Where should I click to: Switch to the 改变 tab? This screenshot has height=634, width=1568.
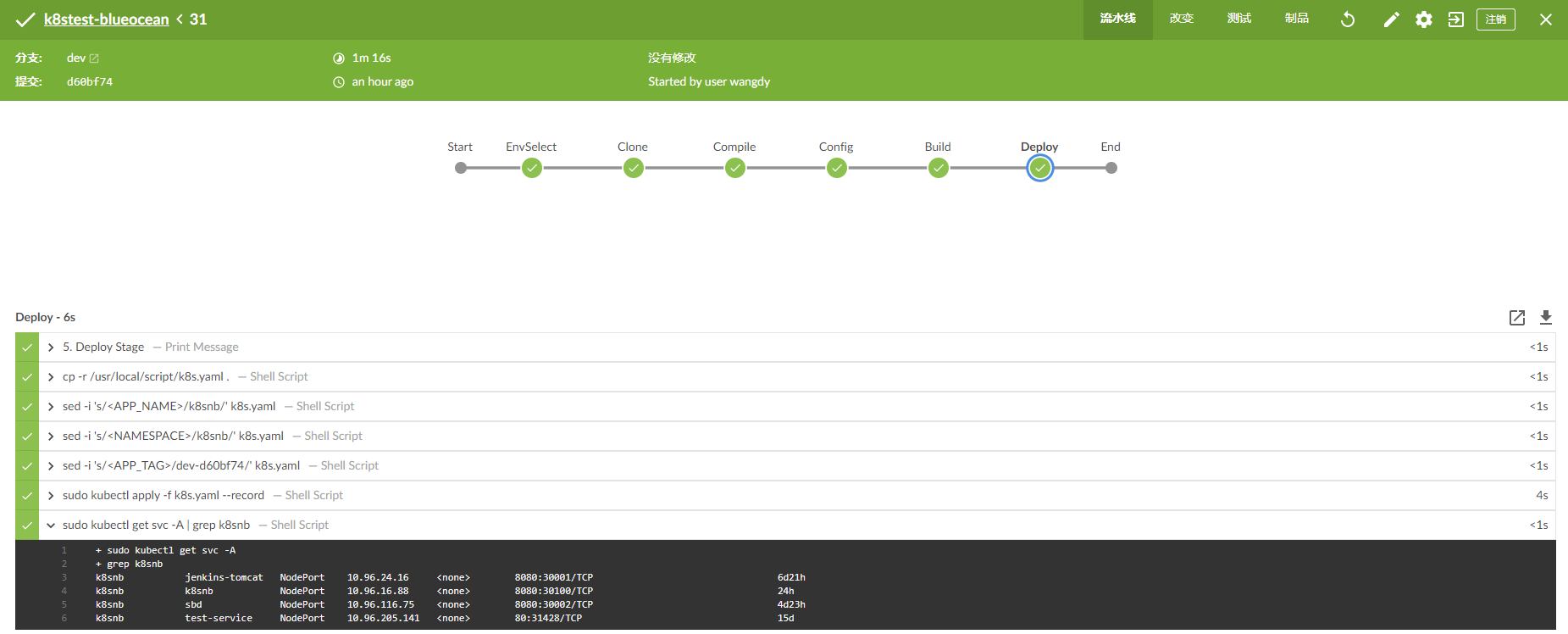click(1182, 19)
